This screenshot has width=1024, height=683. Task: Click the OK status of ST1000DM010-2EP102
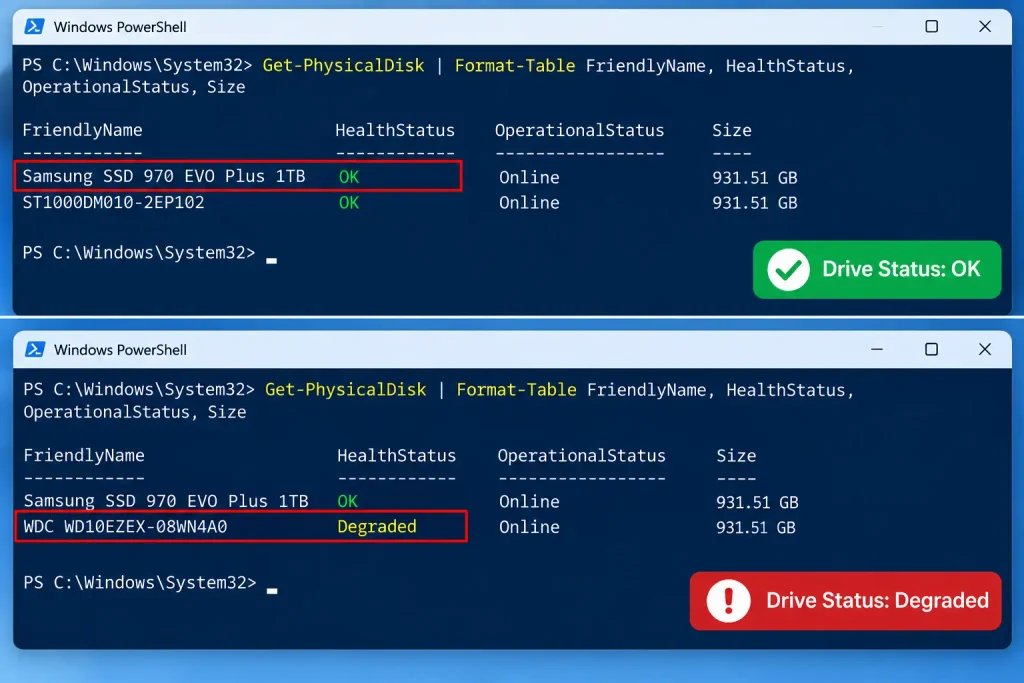tap(349, 203)
